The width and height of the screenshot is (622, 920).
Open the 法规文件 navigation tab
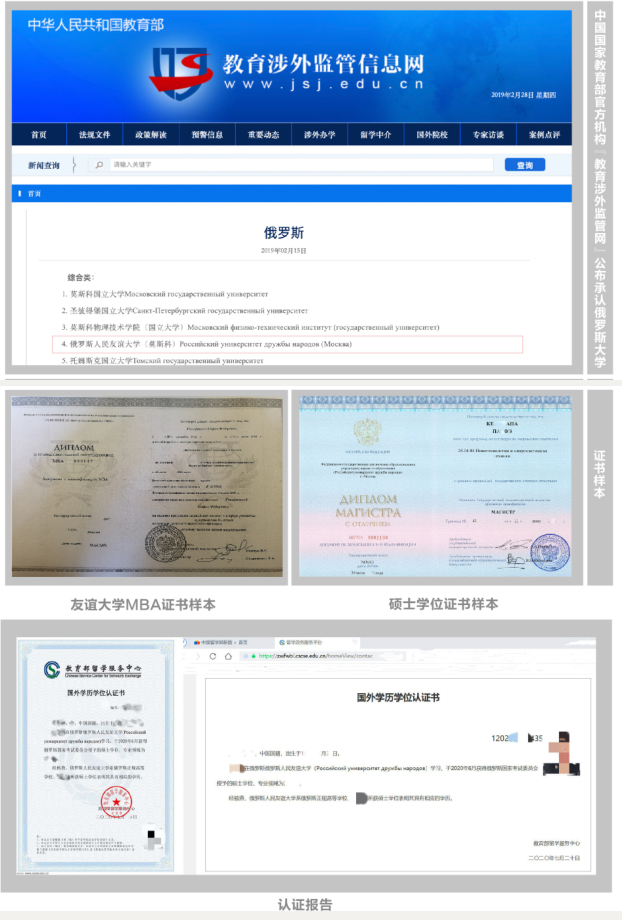(x=94, y=134)
